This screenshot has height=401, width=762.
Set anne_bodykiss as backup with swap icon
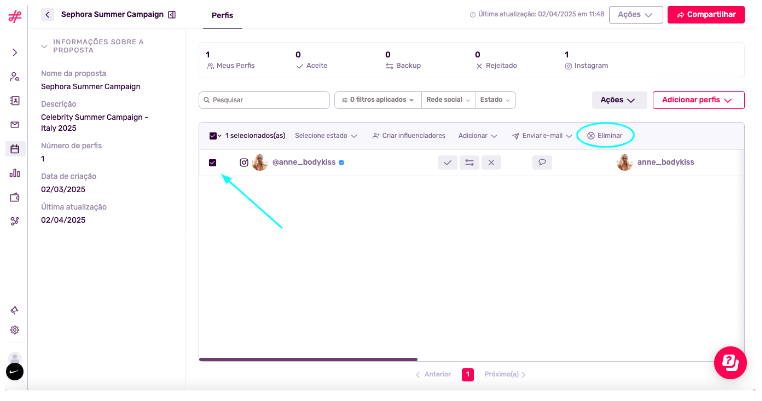click(469, 162)
